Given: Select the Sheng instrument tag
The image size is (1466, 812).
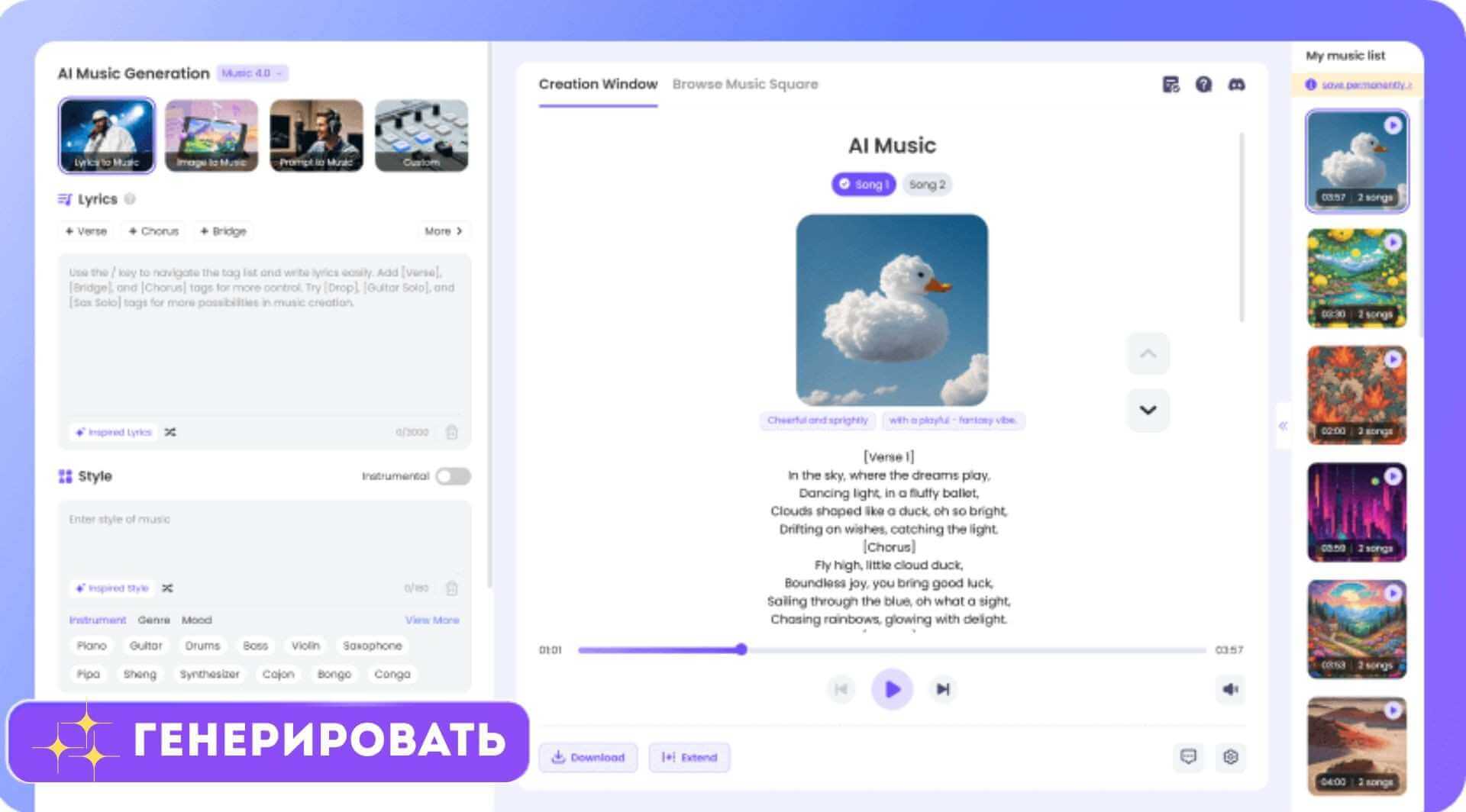Looking at the screenshot, I should click(x=140, y=675).
